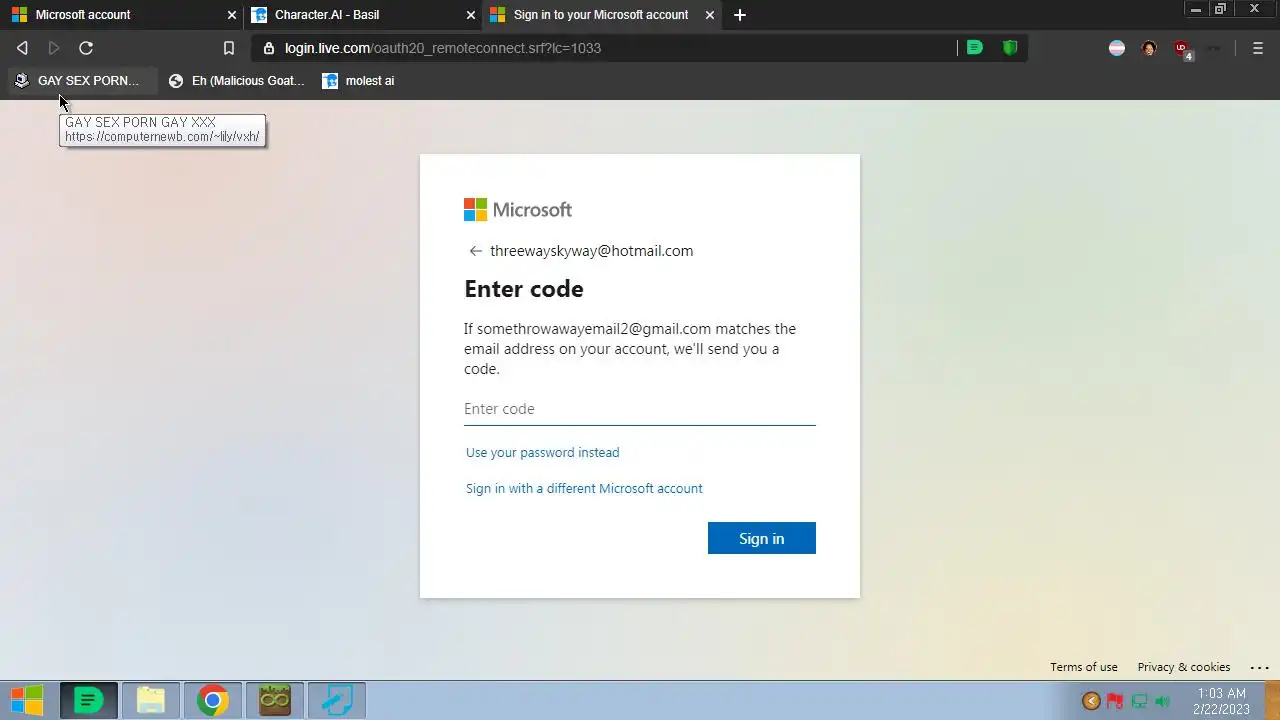Image resolution: width=1280 pixels, height=720 pixels.
Task: Open the network tray icon
Action: click(x=1139, y=701)
